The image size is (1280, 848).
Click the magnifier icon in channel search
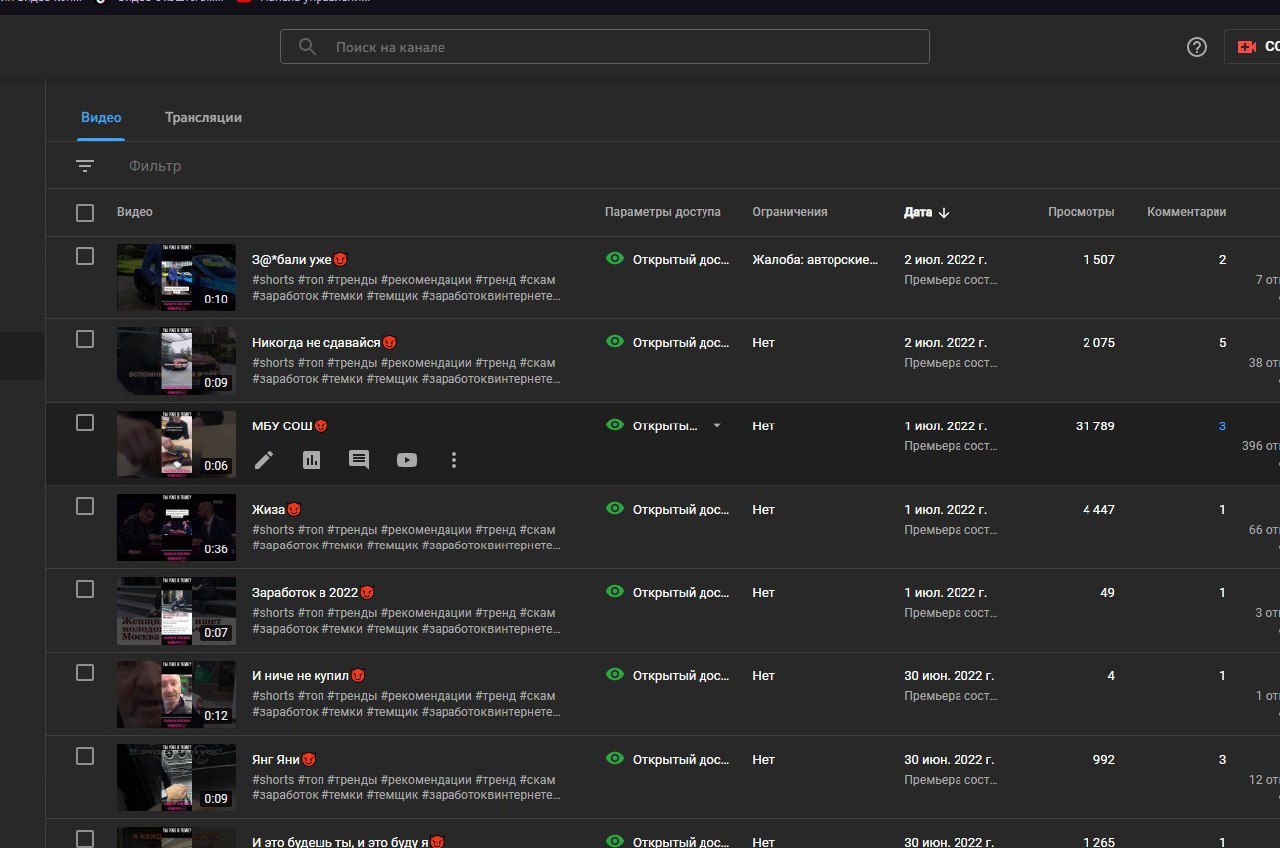click(308, 47)
